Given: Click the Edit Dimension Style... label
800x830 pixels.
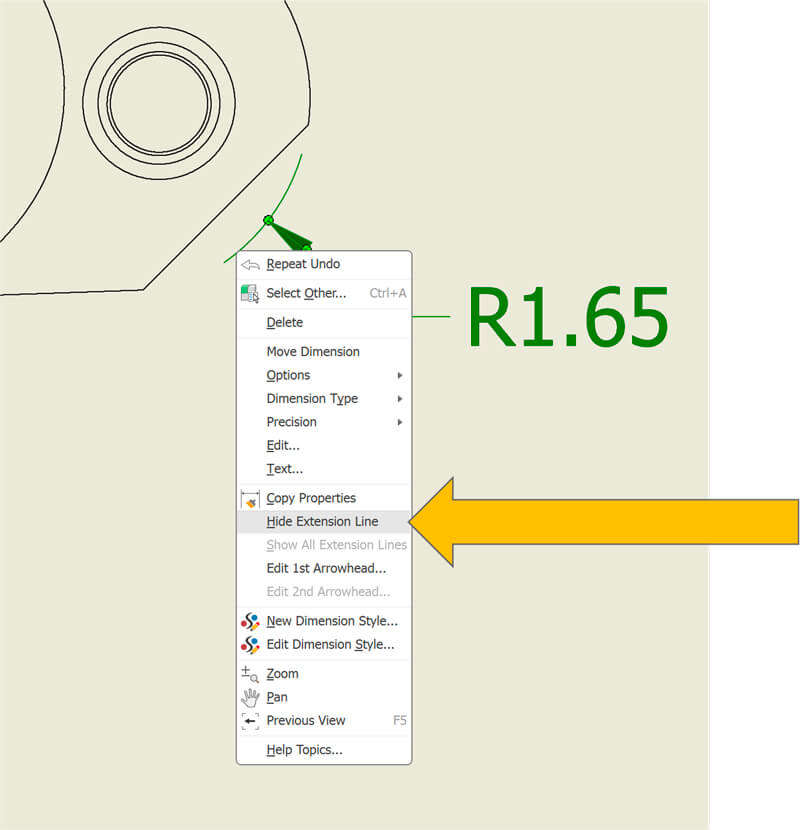Looking at the screenshot, I should 330,645.
